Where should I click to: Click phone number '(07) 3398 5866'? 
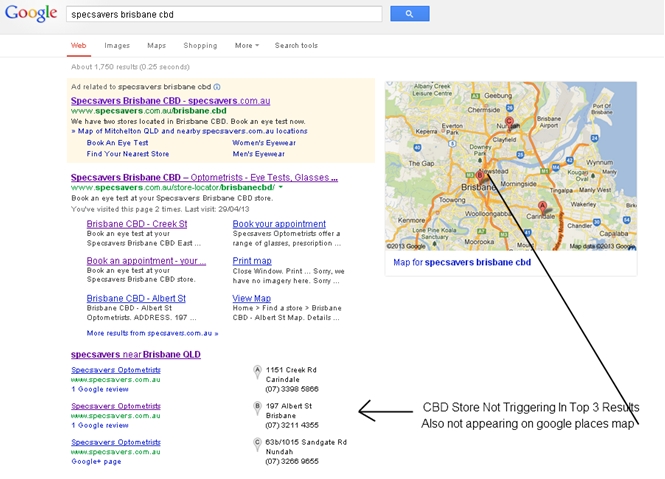click(x=292, y=389)
